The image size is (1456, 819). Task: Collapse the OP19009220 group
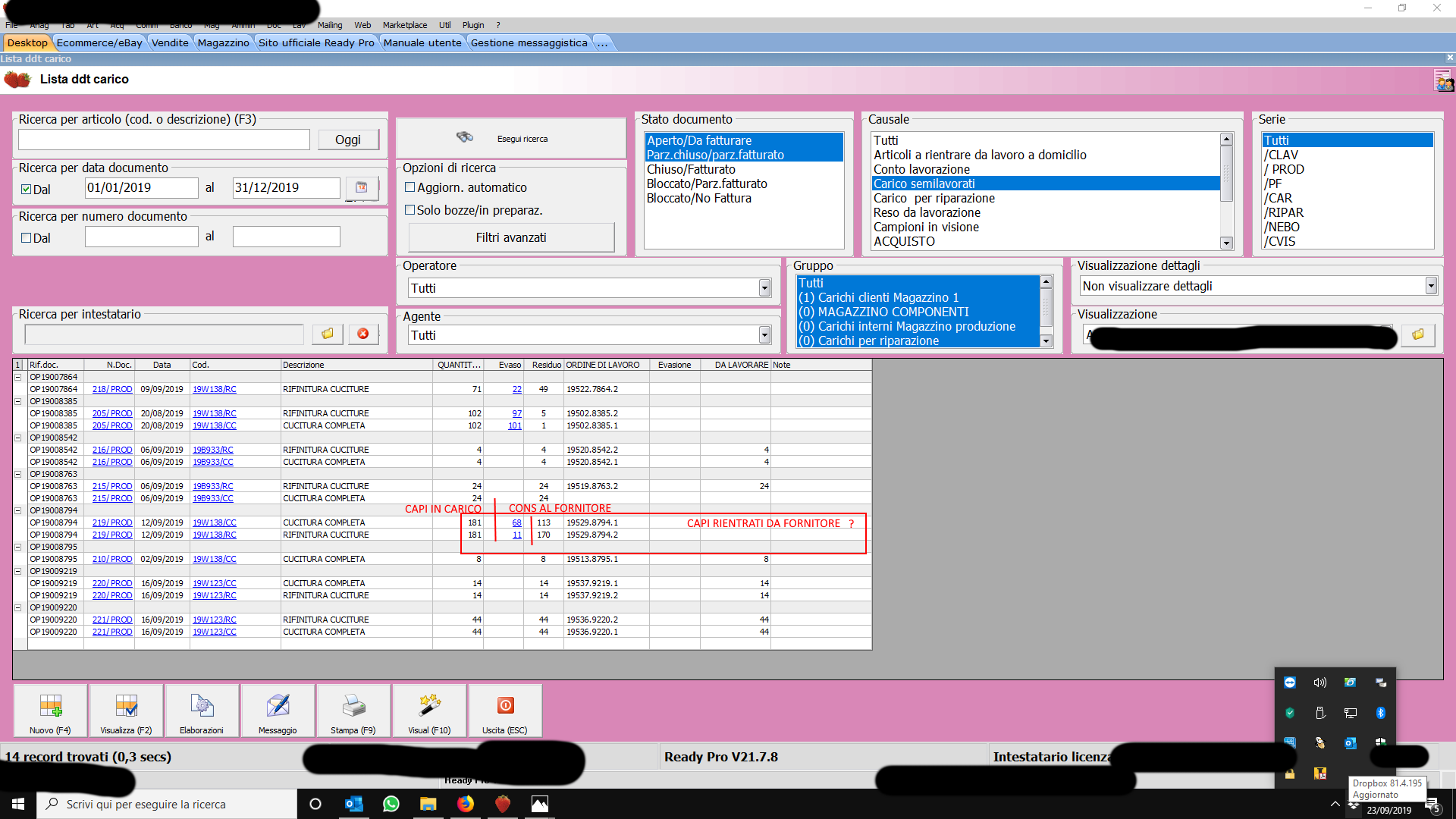pos(18,607)
